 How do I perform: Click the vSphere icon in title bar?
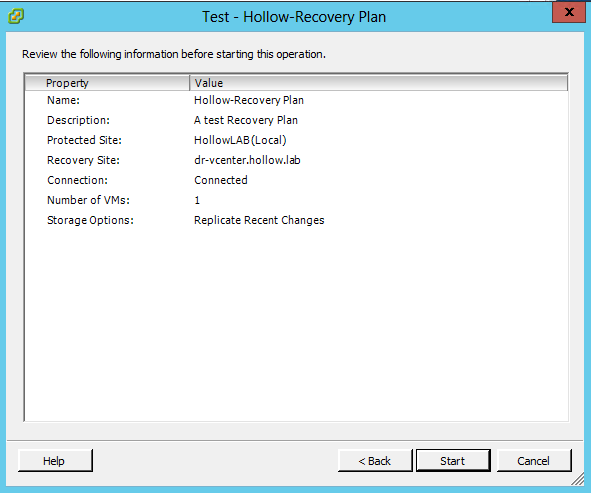[16, 16]
